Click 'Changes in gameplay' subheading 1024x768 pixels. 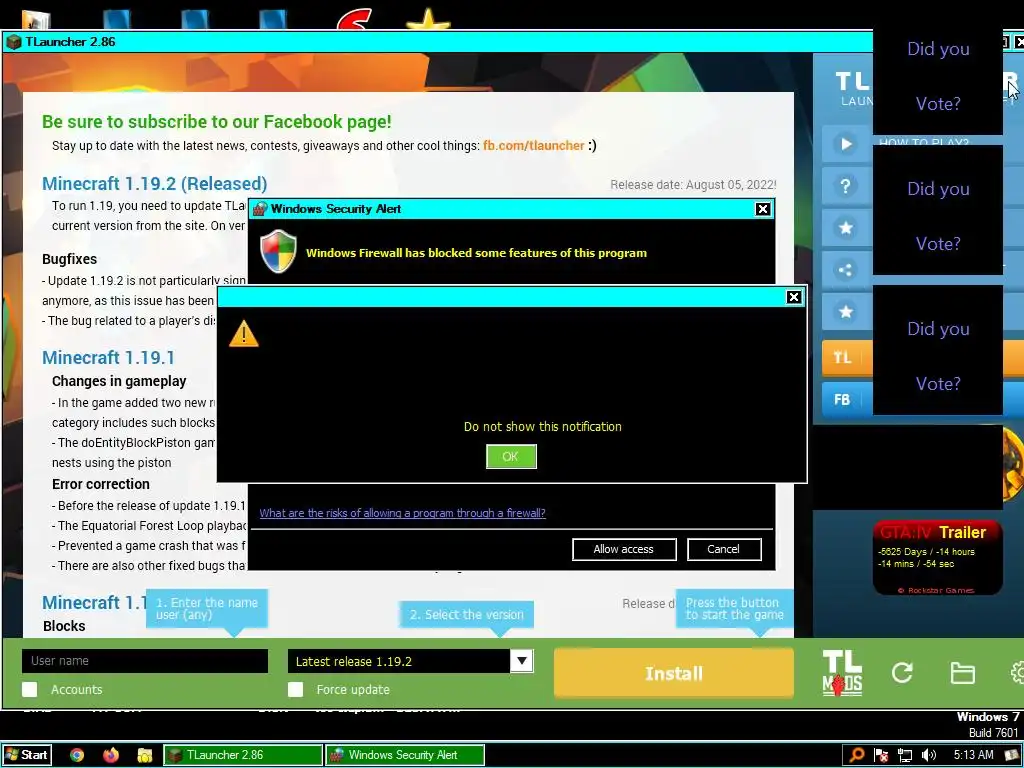pos(119,381)
